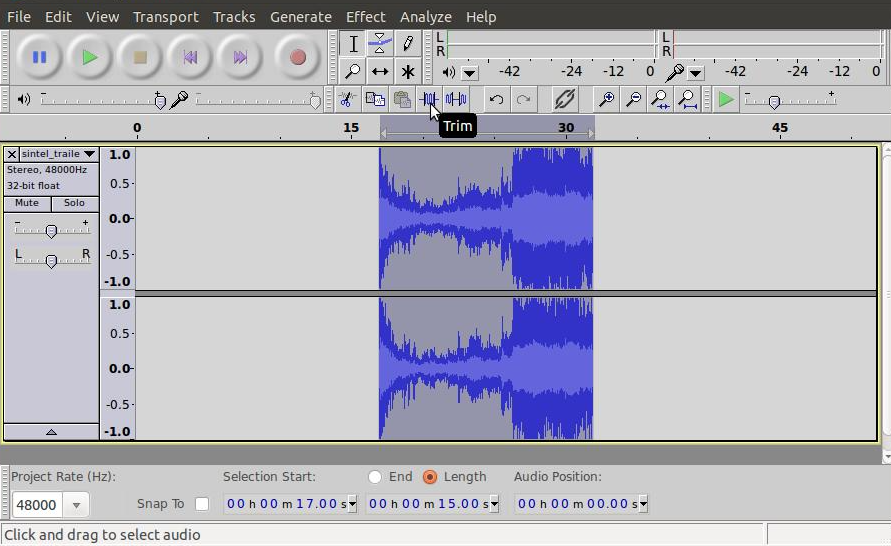Undo the last action
This screenshot has width=891, height=546.
tap(496, 100)
